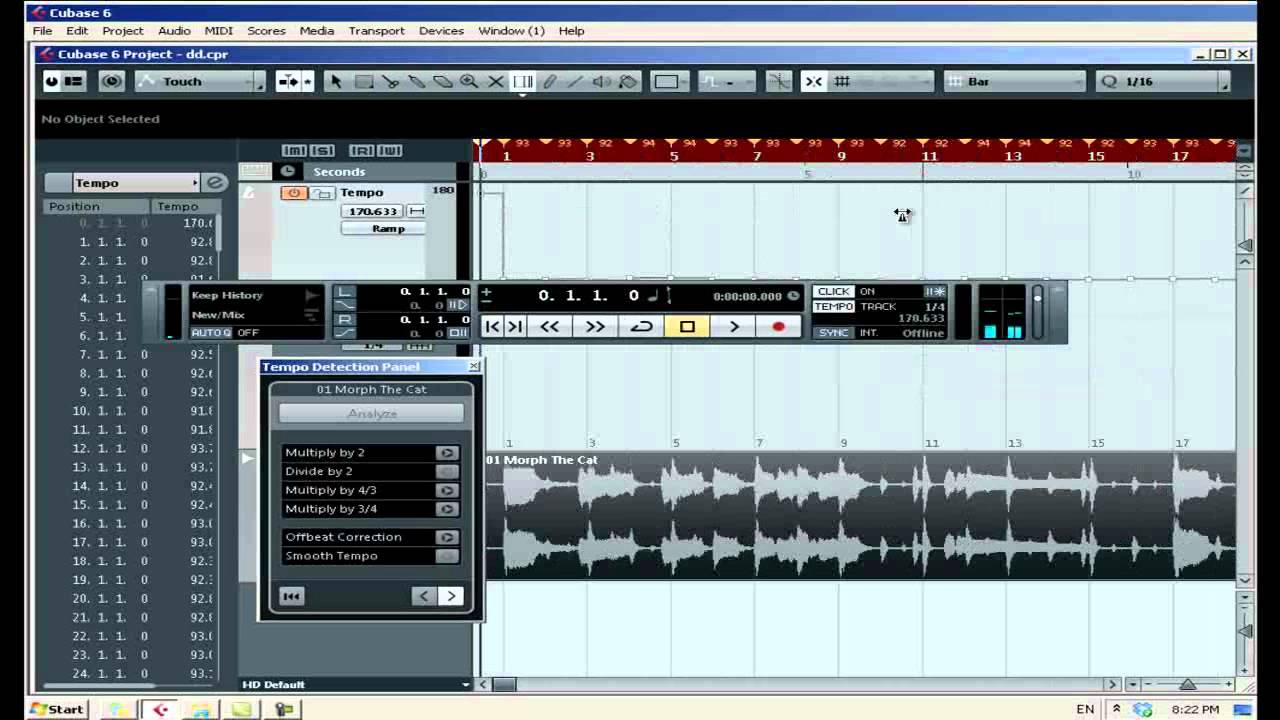Toggle the SYNC button in transport
Image resolution: width=1280 pixels, height=720 pixels.
[833, 333]
